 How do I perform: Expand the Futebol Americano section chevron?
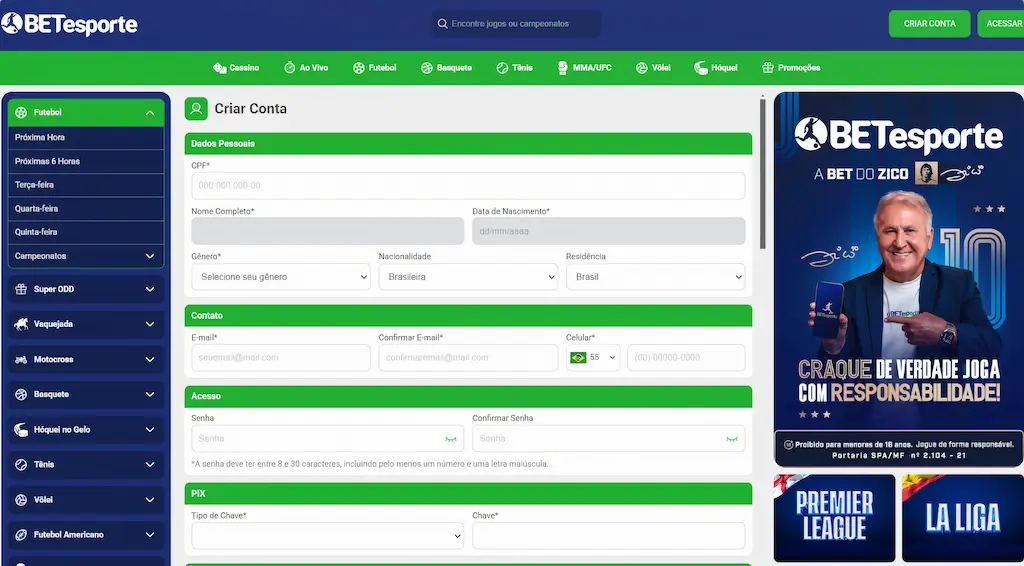pyautogui.click(x=150, y=535)
